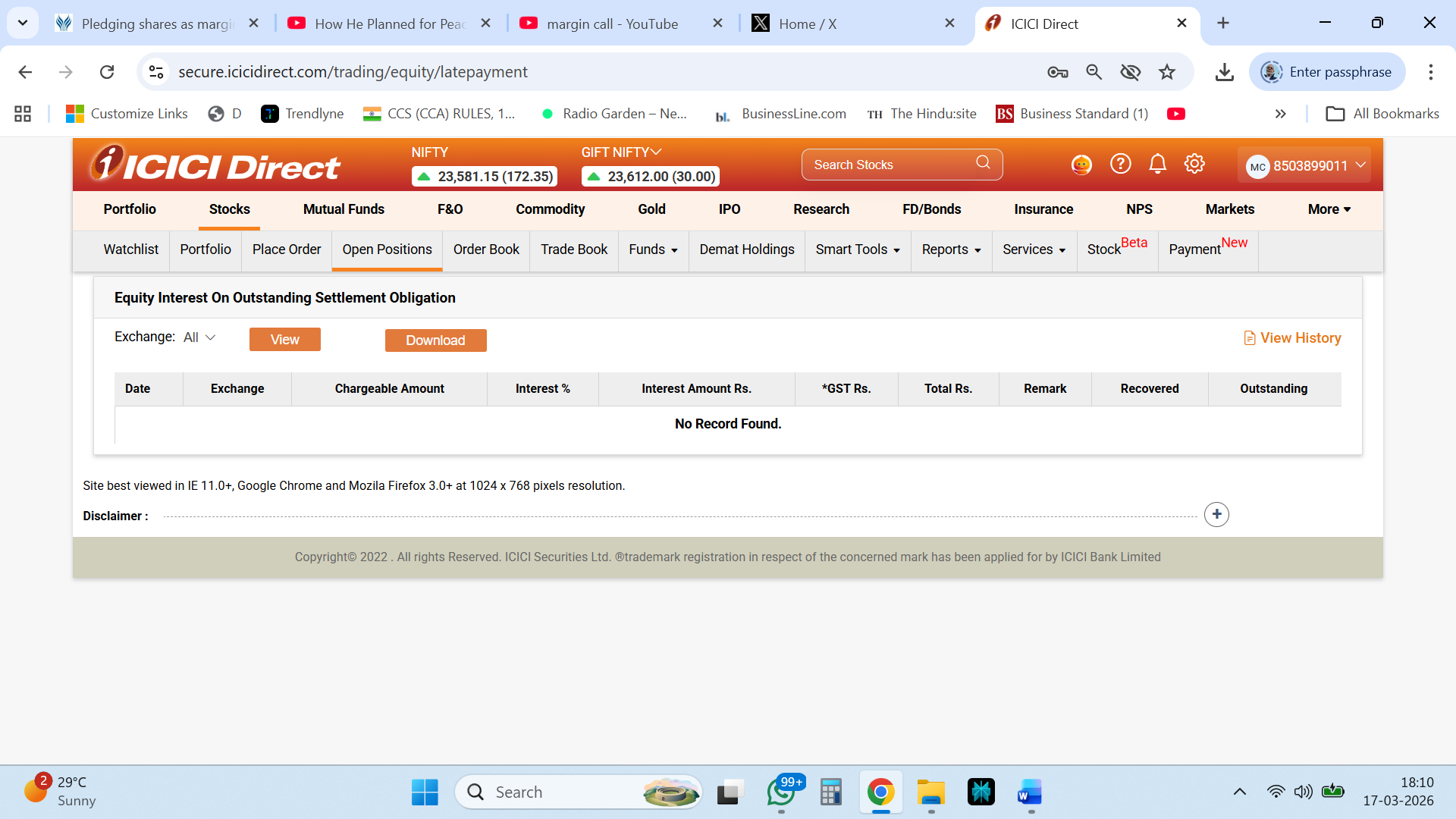The height and width of the screenshot is (819, 1456).
Task: Open the Order Book tab
Action: [x=486, y=249]
